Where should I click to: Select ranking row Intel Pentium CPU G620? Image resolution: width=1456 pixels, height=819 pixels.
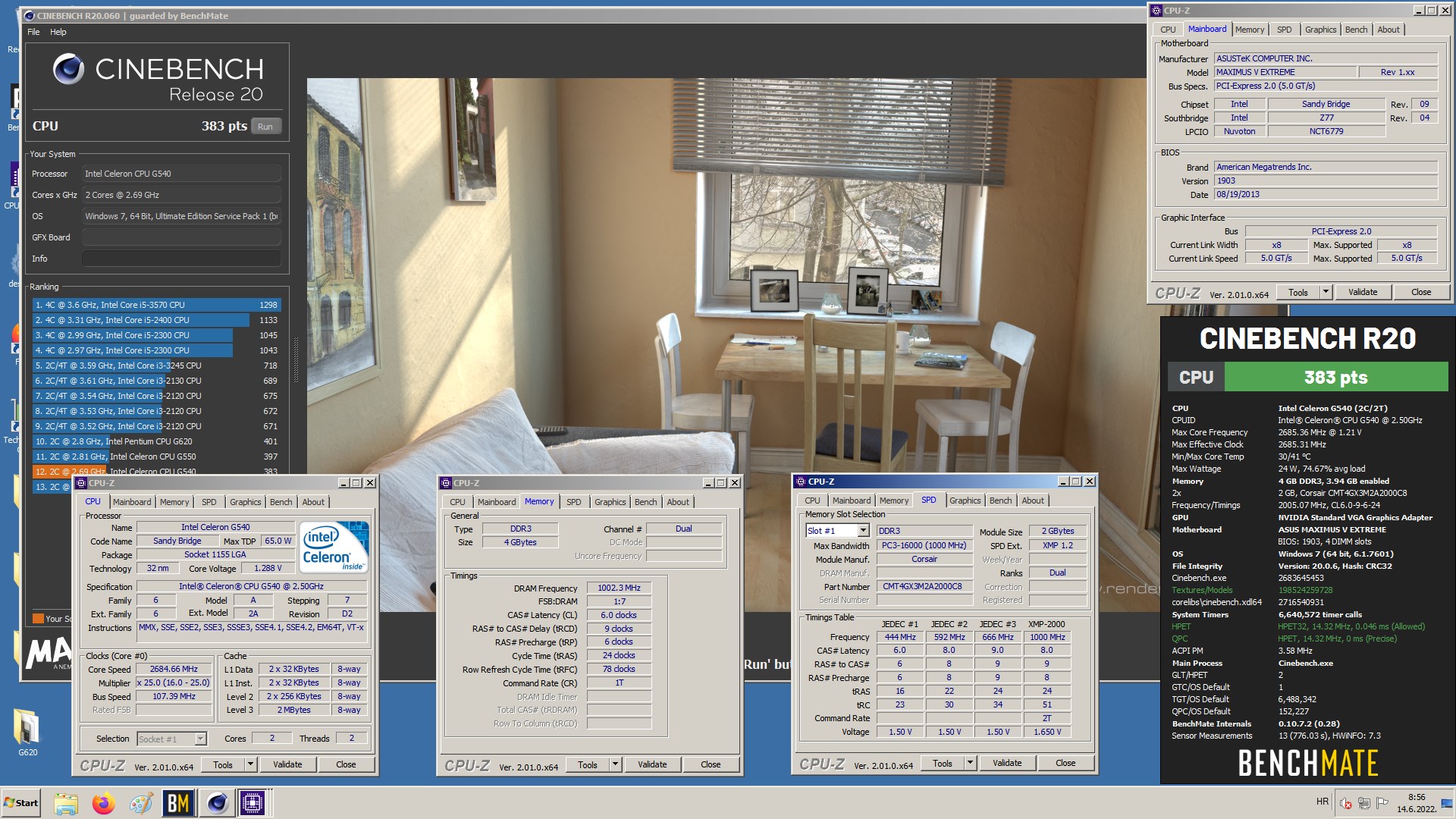click(x=156, y=441)
